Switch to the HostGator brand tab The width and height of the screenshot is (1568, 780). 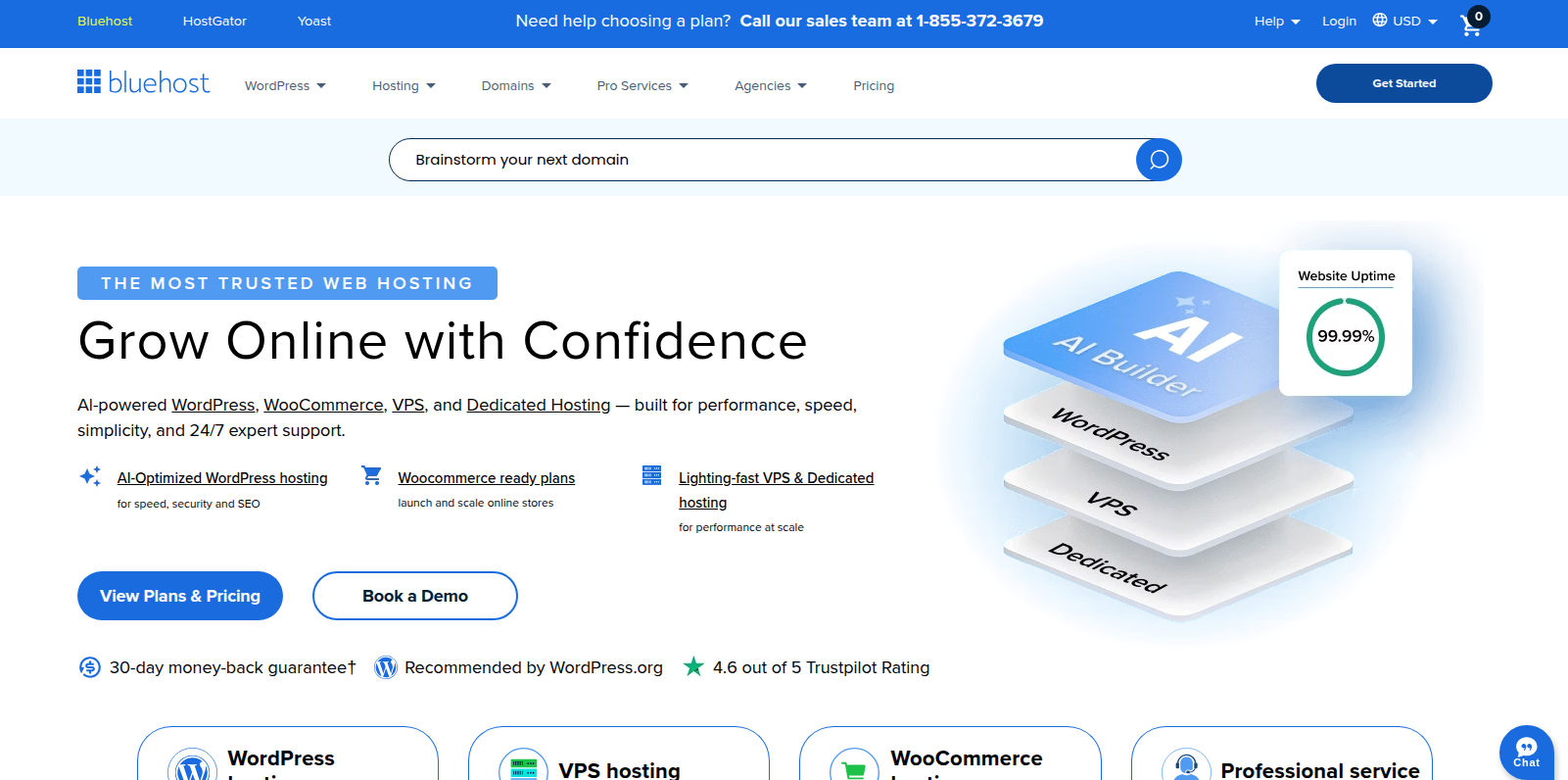click(x=214, y=21)
